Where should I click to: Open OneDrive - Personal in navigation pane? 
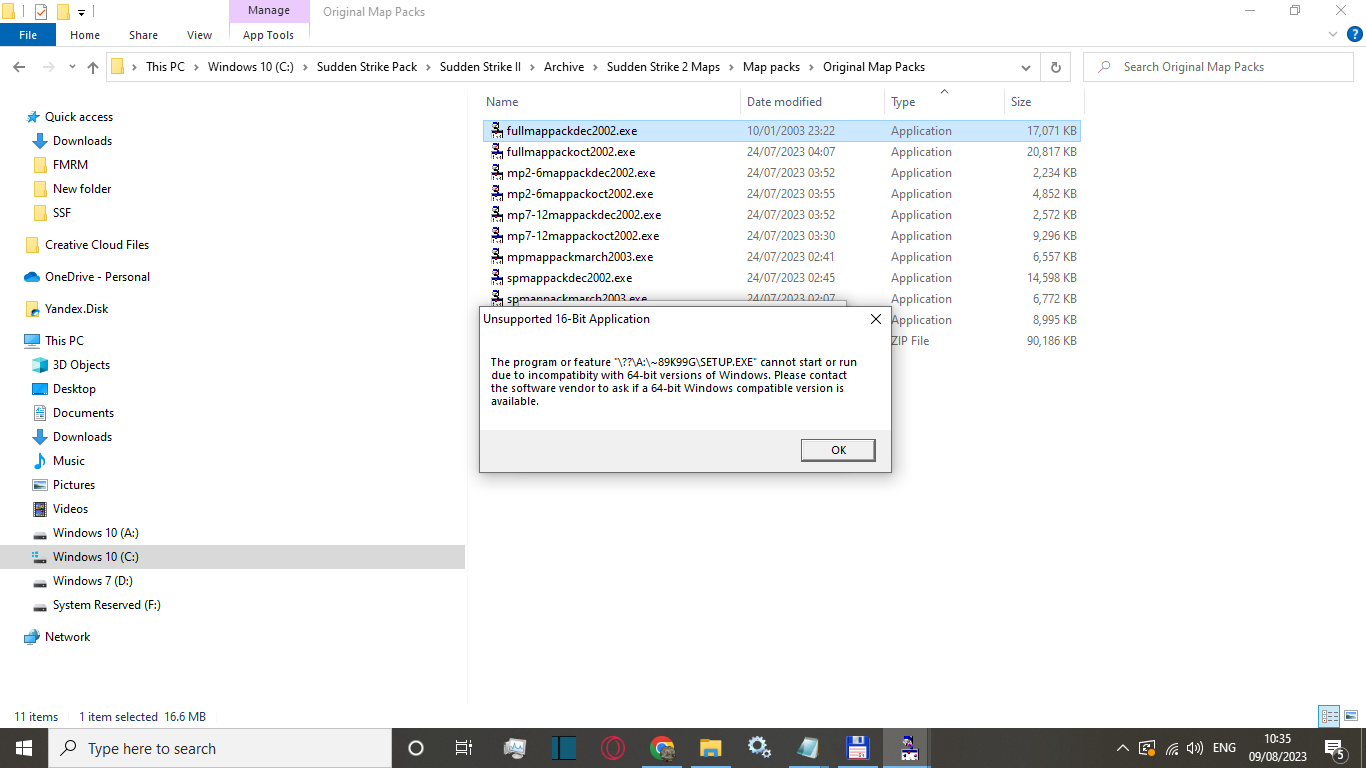(97, 277)
